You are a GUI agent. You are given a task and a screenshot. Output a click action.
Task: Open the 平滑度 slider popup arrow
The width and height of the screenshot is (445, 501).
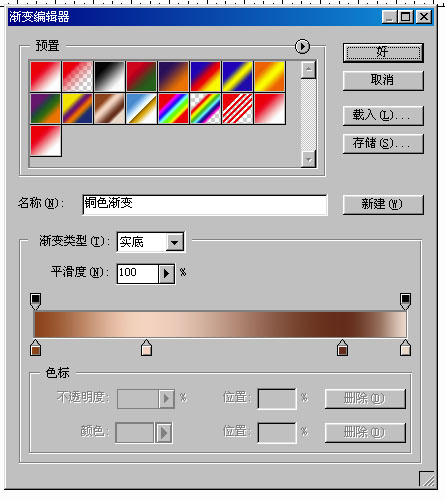(166, 274)
